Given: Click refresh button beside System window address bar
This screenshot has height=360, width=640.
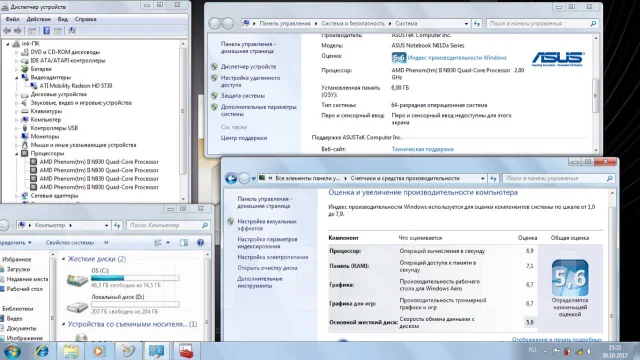Looking at the screenshot, I should click(x=477, y=24).
